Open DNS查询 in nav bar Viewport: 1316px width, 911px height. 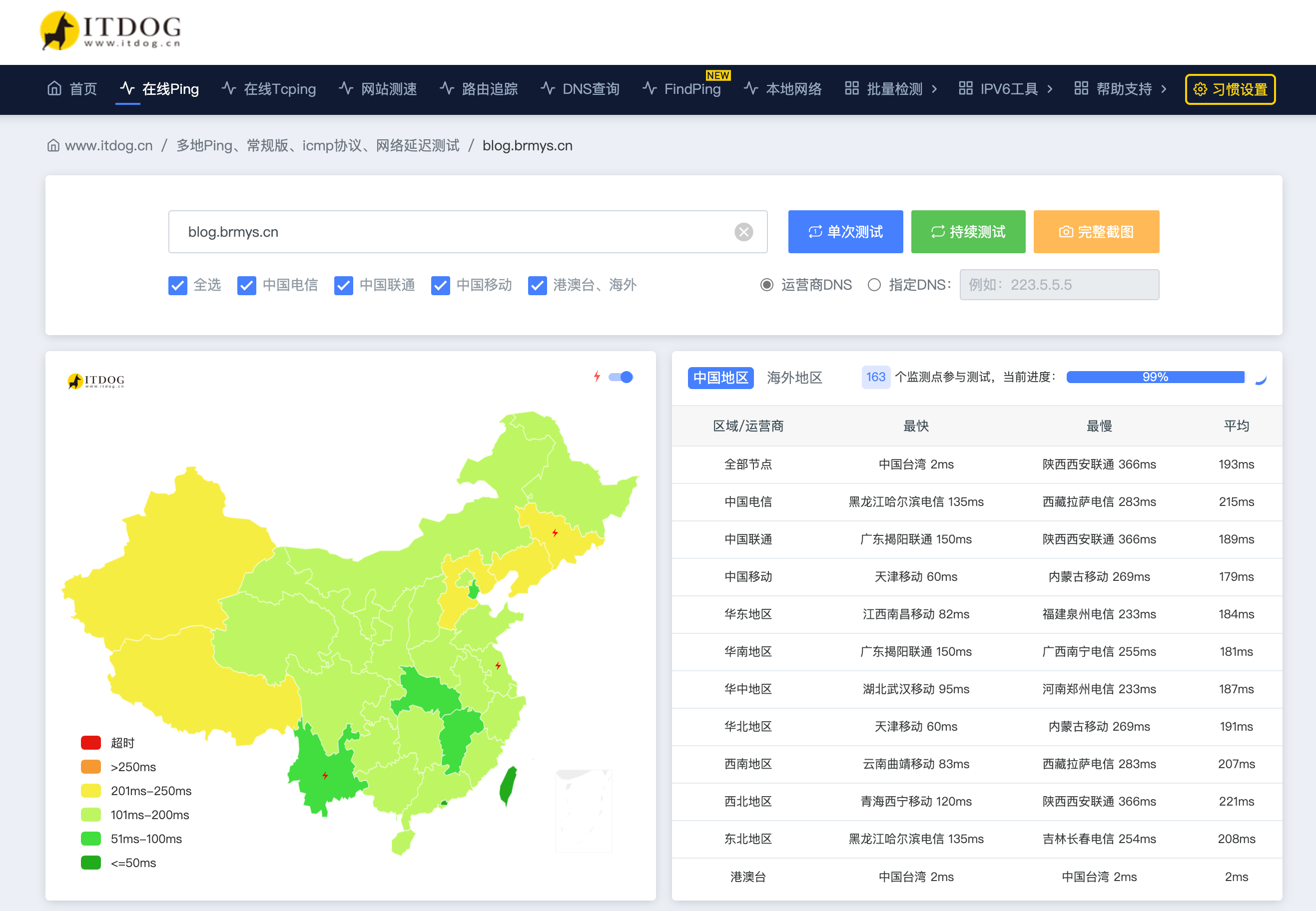(580, 89)
